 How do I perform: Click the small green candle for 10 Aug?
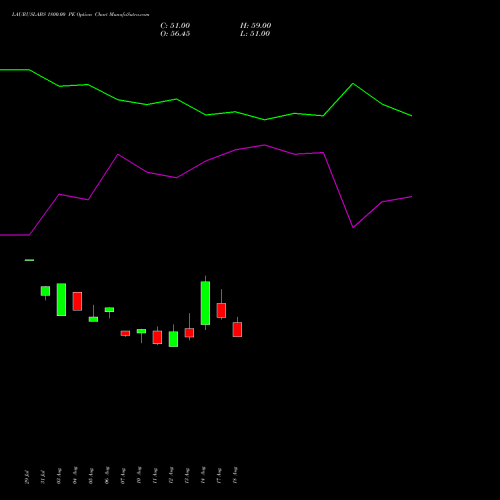point(141,331)
